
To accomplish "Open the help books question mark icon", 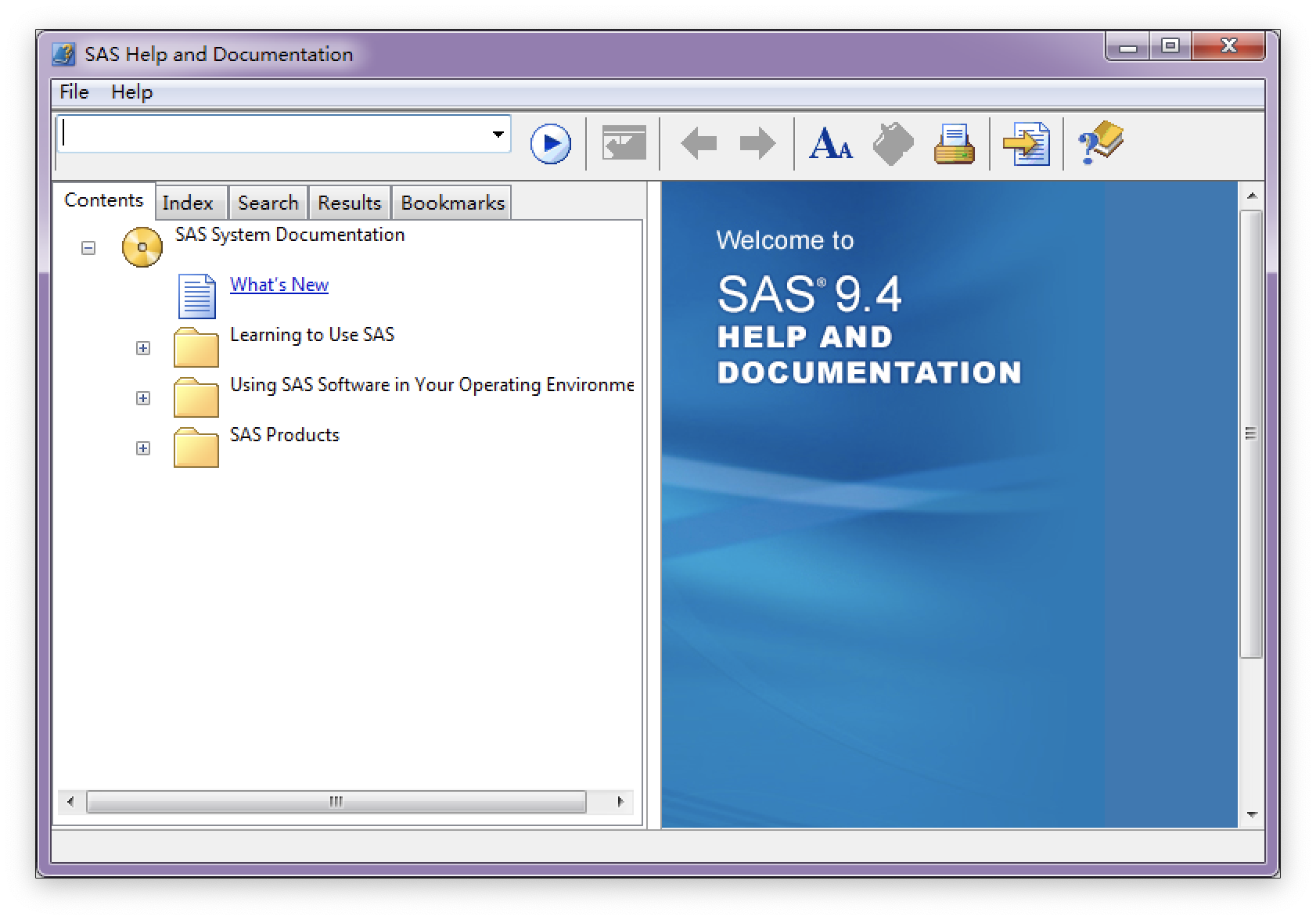I will pyautogui.click(x=1100, y=143).
